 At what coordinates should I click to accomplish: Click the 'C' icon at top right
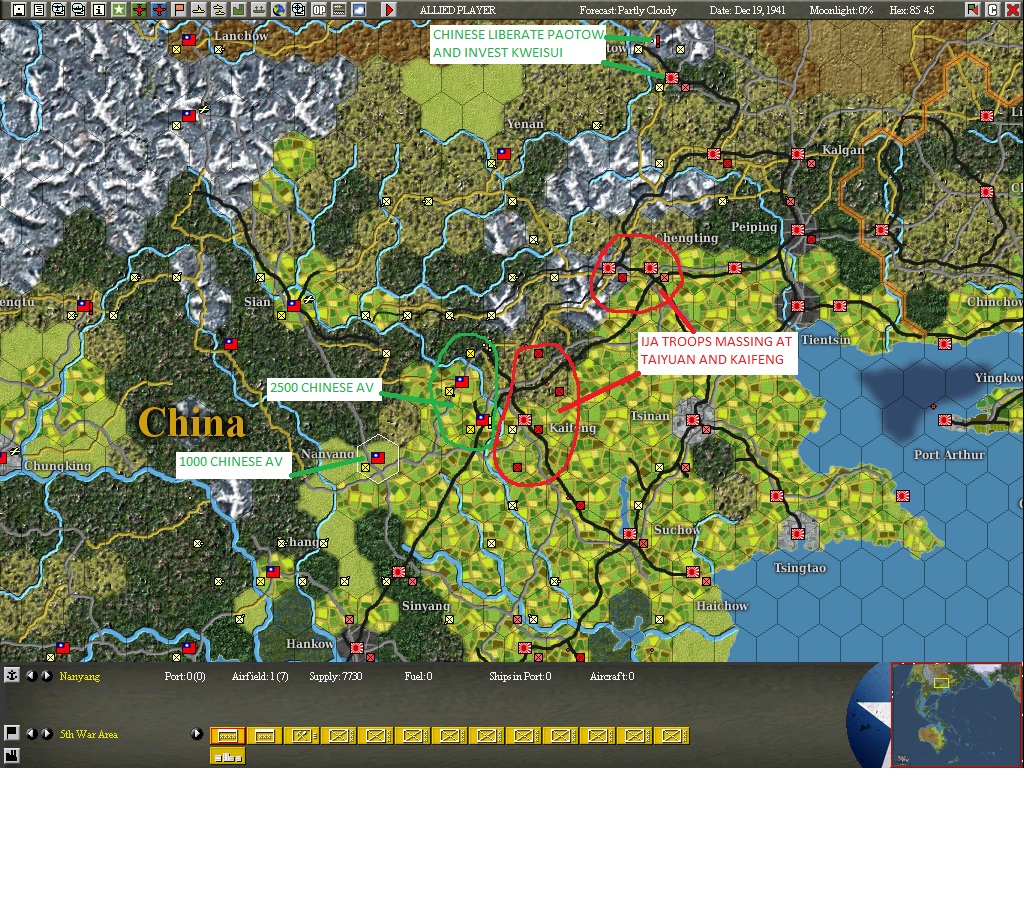[992, 9]
